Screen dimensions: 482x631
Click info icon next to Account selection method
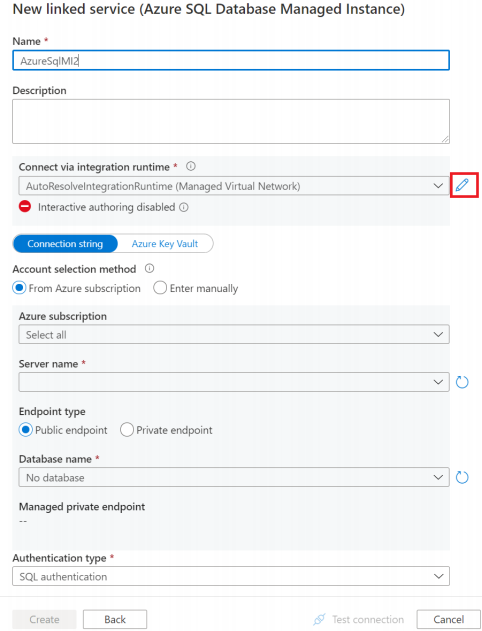click(x=149, y=268)
